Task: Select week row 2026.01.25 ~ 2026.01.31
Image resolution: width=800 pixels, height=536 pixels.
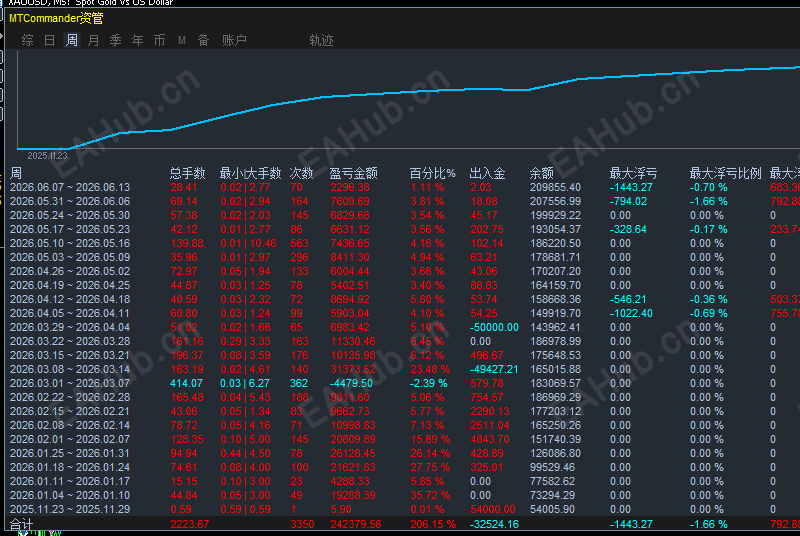Action: click(x=403, y=453)
